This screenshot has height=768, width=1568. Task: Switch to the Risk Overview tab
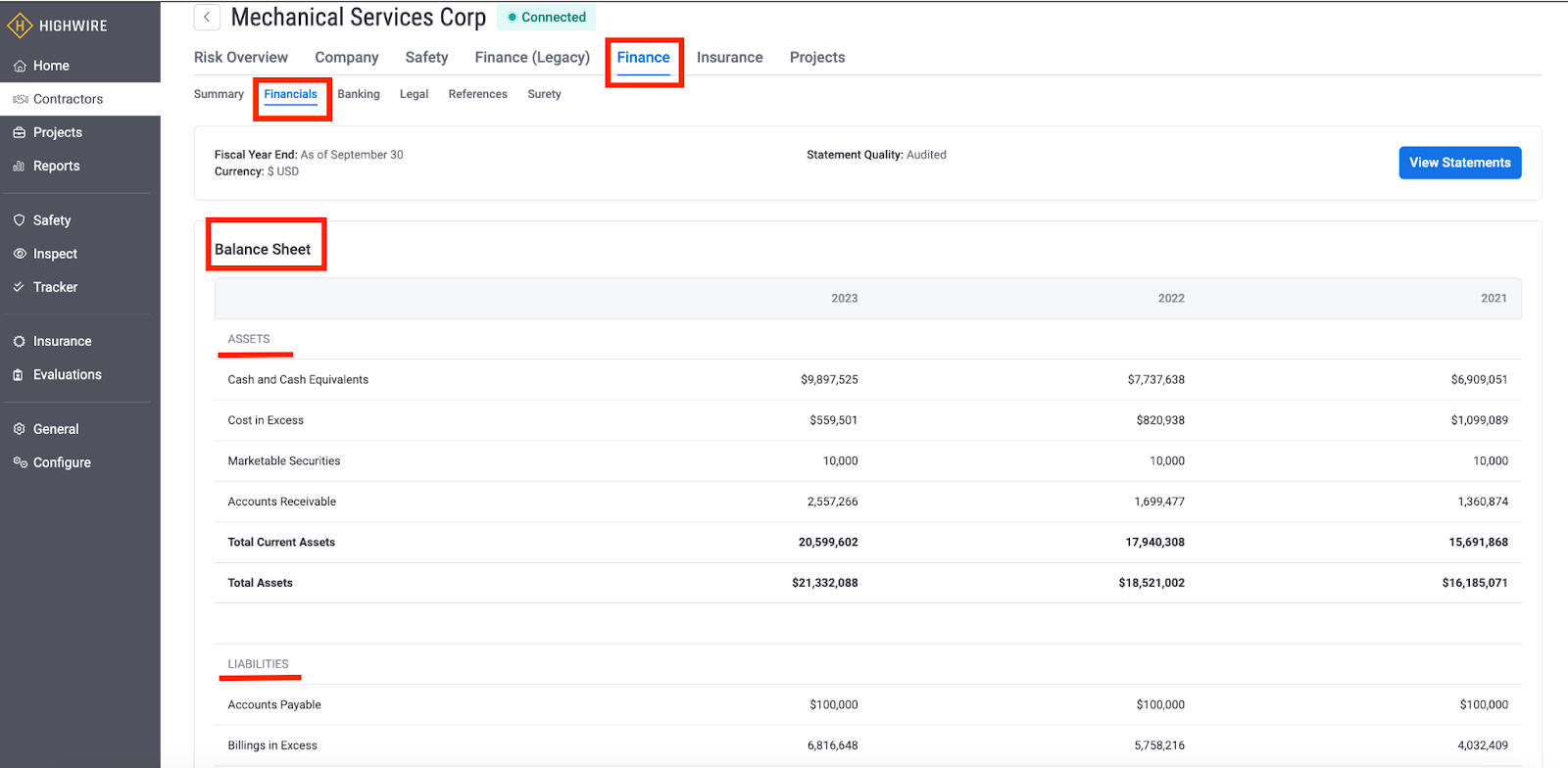[x=241, y=58]
